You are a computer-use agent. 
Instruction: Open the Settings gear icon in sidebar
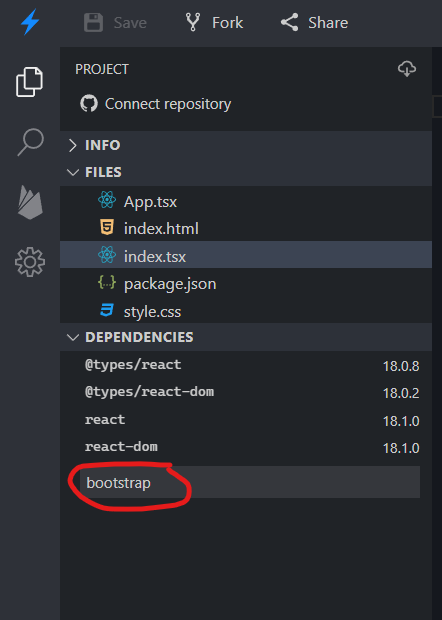pos(30,262)
